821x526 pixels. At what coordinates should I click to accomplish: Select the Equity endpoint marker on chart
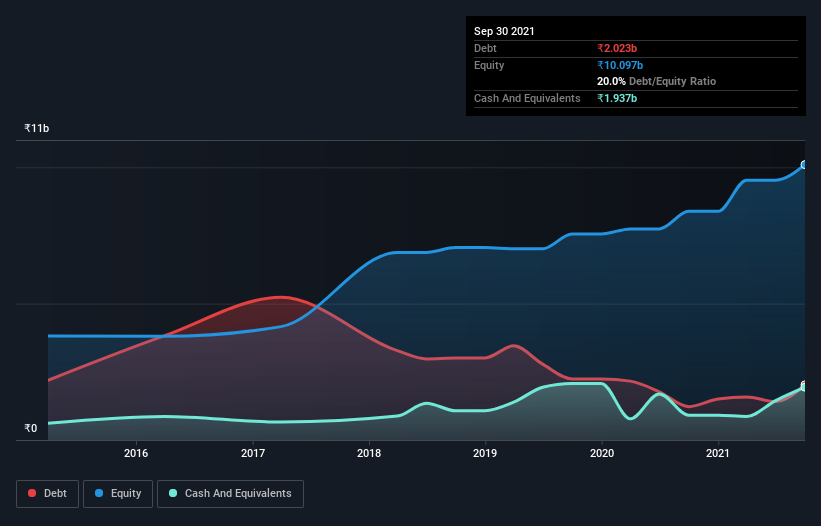(x=804, y=165)
